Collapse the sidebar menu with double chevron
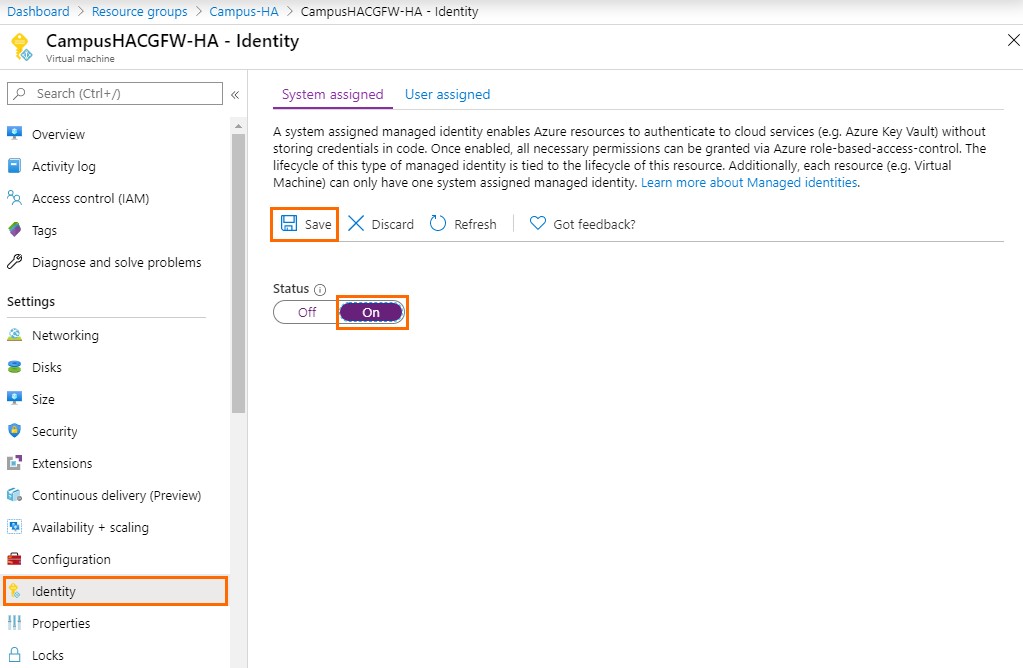This screenshot has width=1023, height=668. tap(235, 95)
